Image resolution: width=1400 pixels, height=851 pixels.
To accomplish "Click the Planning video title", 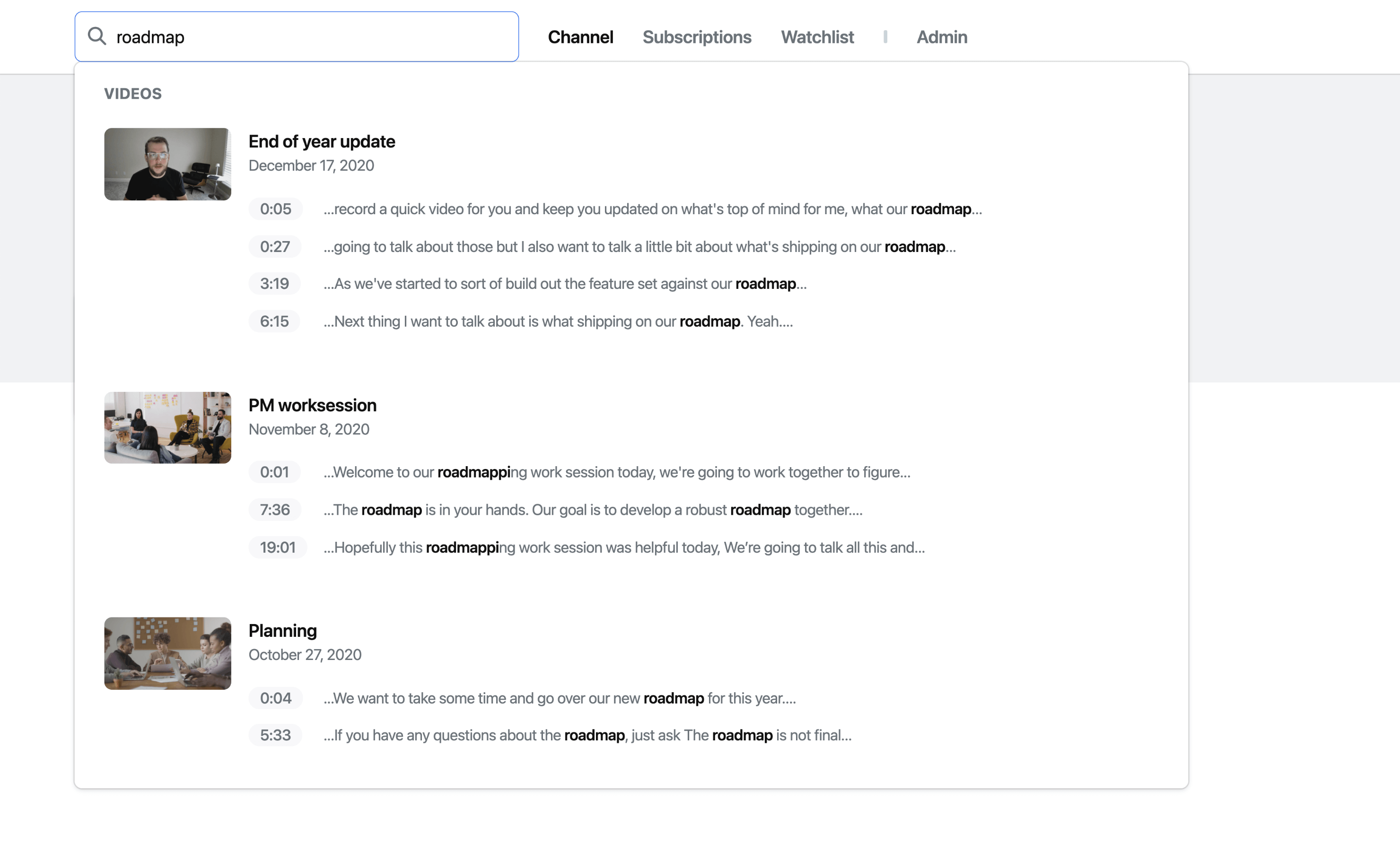I will tap(282, 631).
